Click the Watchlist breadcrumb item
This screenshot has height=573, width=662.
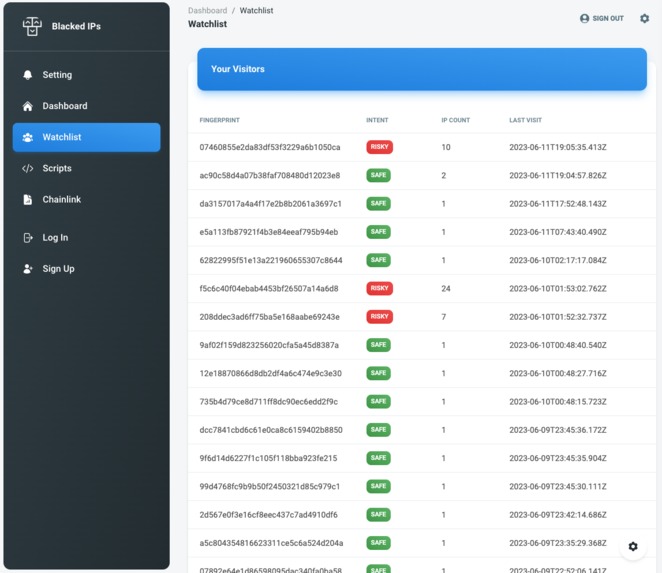click(x=256, y=11)
